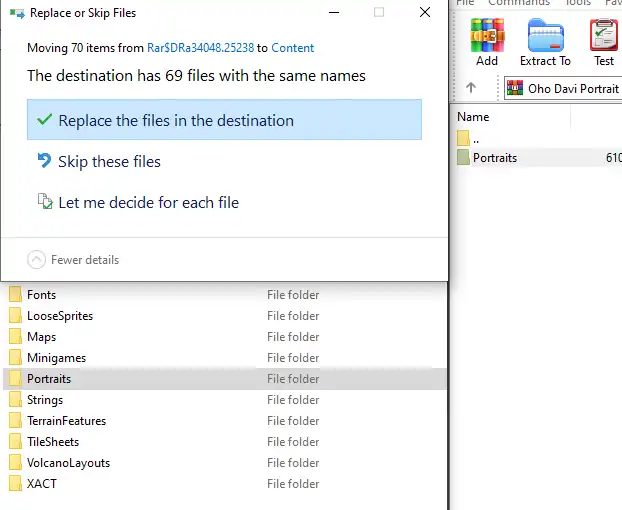
Task: Select the XACT folder
Action: pos(42,484)
